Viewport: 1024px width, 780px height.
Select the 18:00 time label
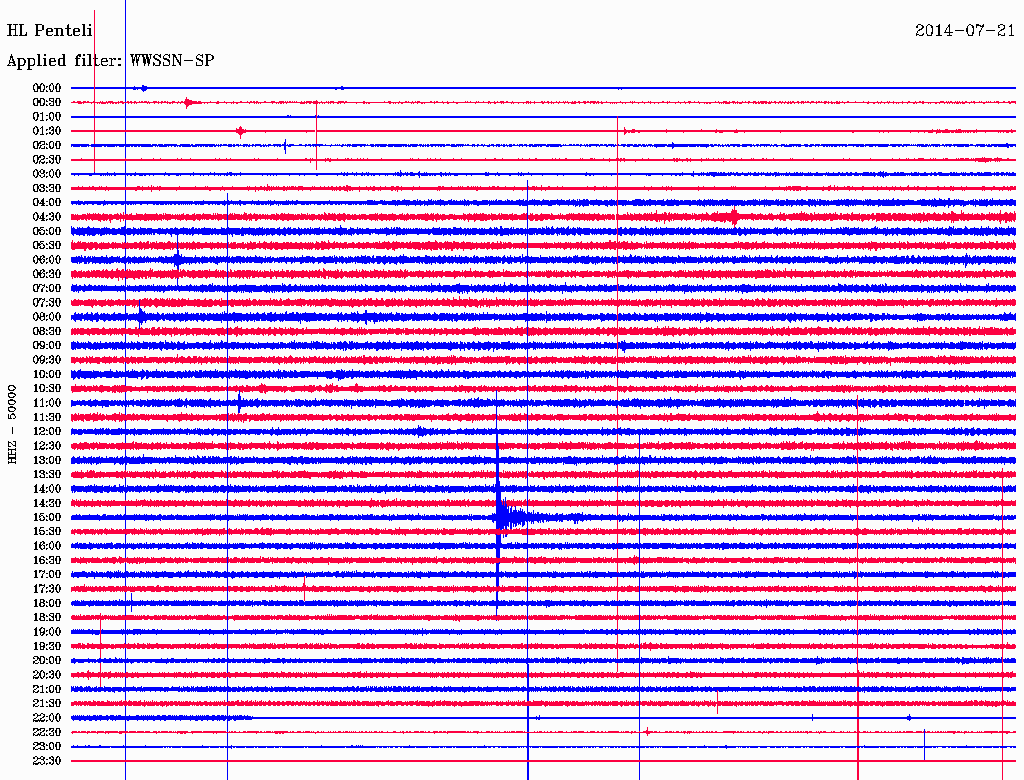(46, 603)
